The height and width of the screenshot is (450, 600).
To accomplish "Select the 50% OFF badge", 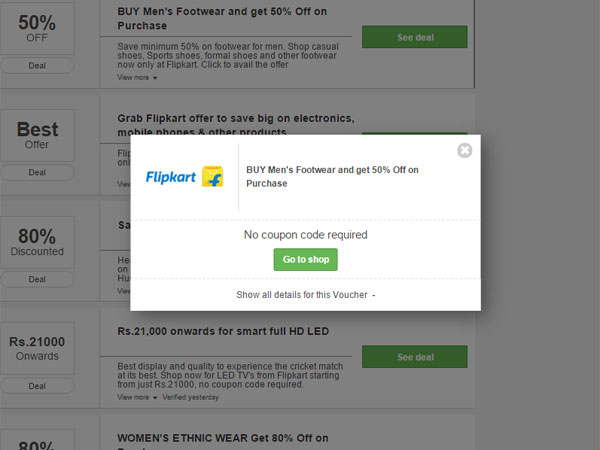I will click(x=37, y=26).
